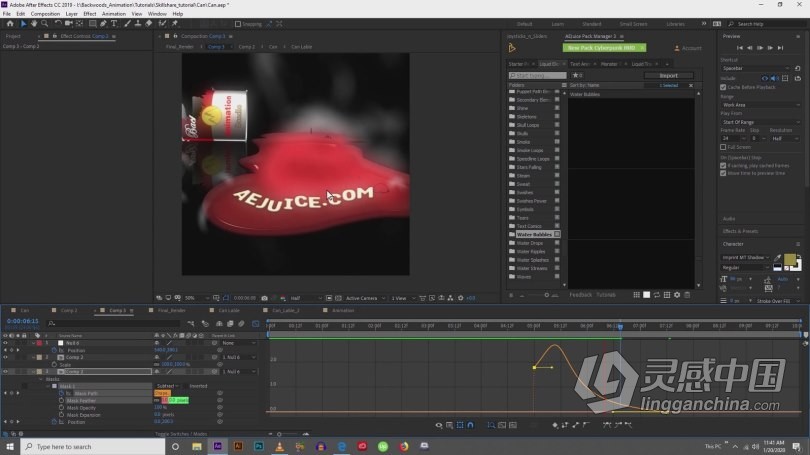Switch to the Can Lable timeline tab
Viewport: 810px width, 455px height.
point(229,310)
